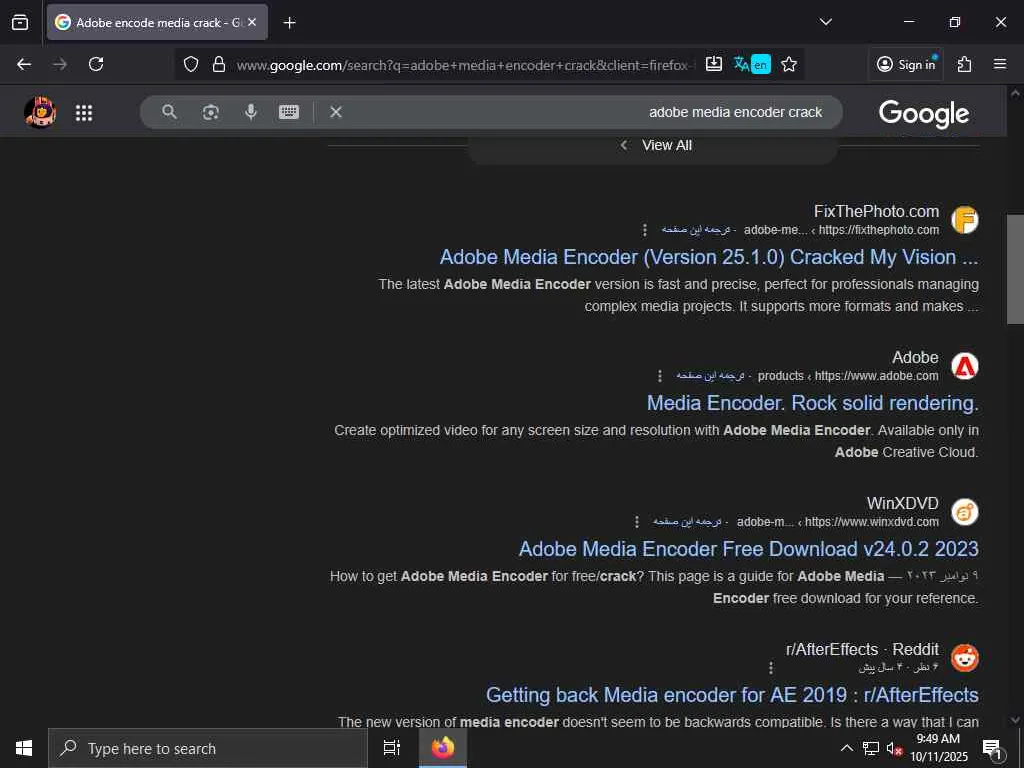Viewport: 1024px width, 768px height.
Task: Click the View All button
Action: click(x=654, y=146)
